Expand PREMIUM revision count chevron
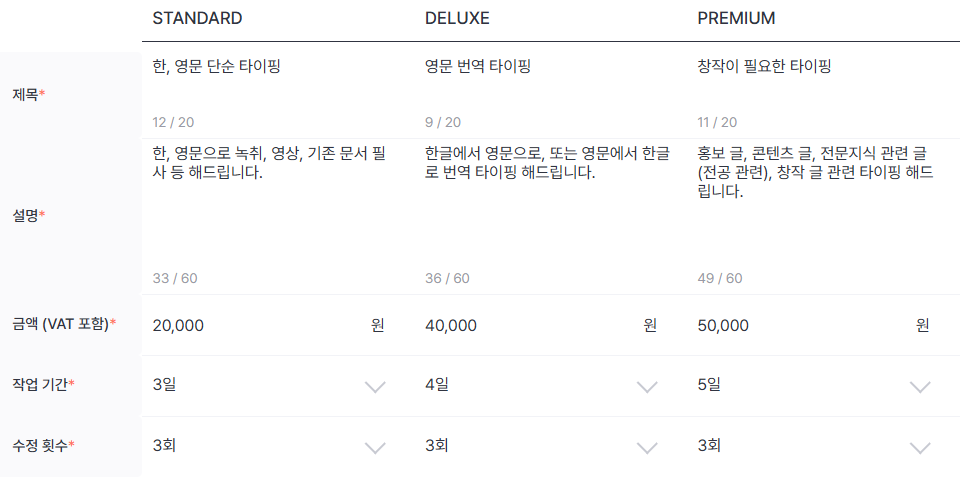The height and width of the screenshot is (482, 961). tap(920, 448)
